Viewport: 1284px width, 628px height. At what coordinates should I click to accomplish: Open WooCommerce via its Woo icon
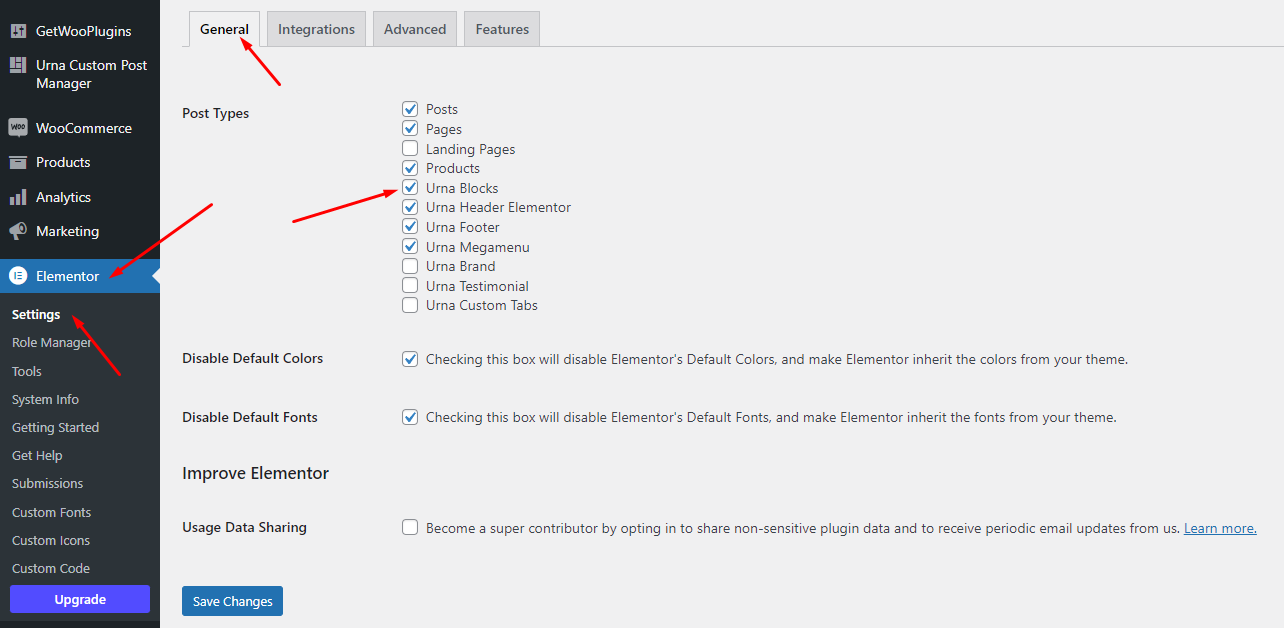18,128
